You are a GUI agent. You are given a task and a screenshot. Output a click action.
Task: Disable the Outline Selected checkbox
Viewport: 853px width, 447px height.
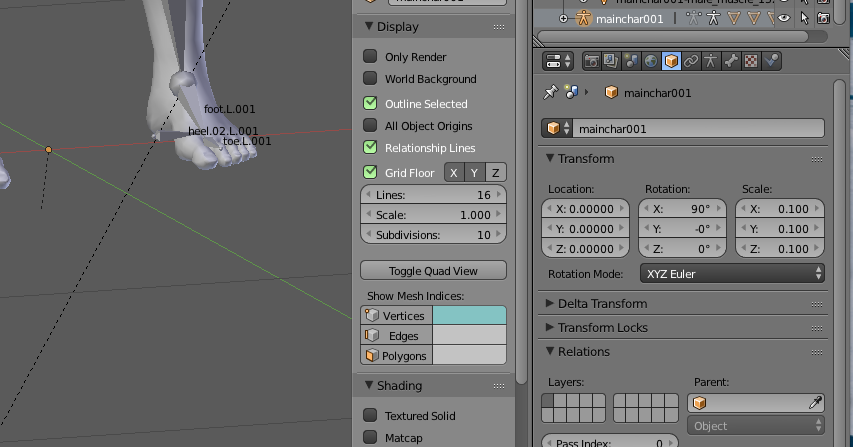[370, 103]
